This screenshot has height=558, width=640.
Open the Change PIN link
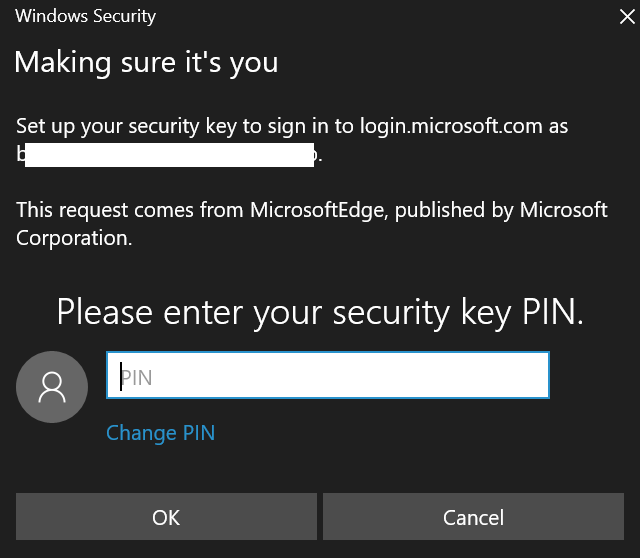[x=160, y=433]
